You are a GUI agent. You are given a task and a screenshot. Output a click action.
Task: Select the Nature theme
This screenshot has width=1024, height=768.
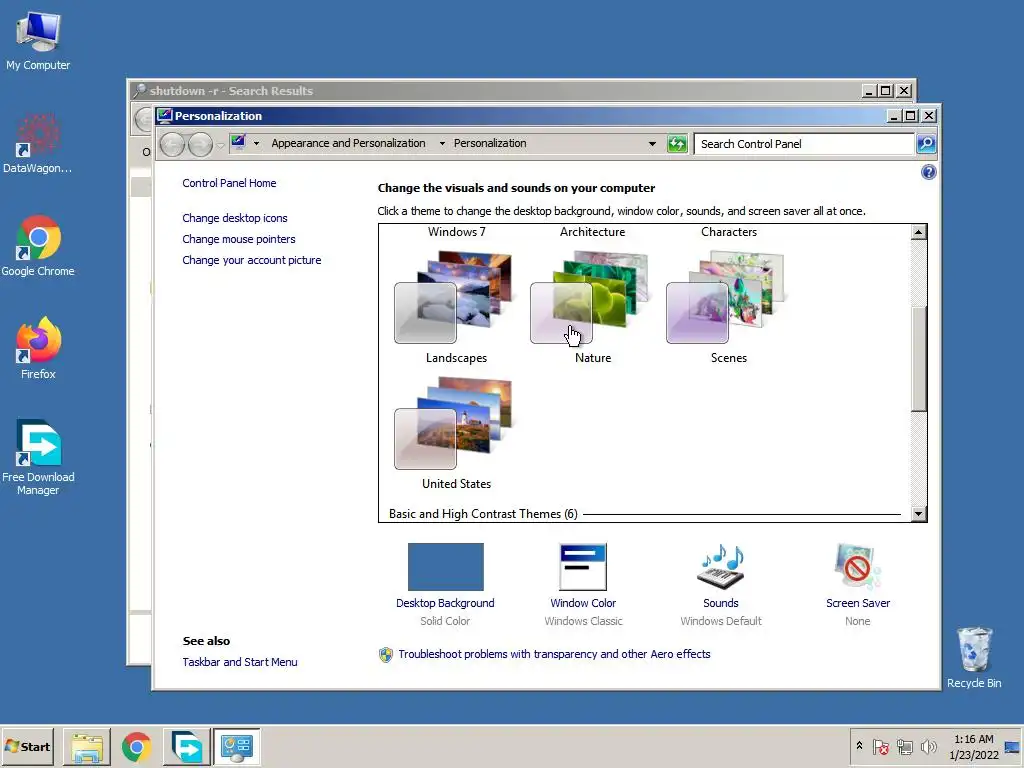click(592, 306)
